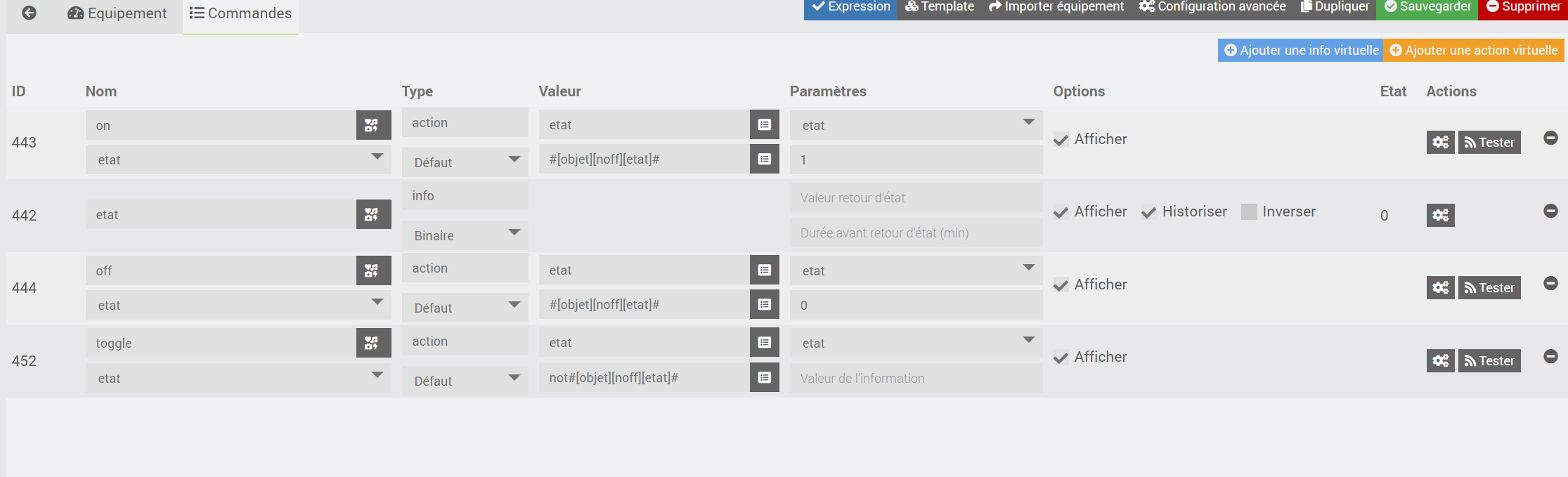The image size is (1568, 477).
Task: Enable the Inverser checkbox
Action: pyautogui.click(x=1249, y=212)
